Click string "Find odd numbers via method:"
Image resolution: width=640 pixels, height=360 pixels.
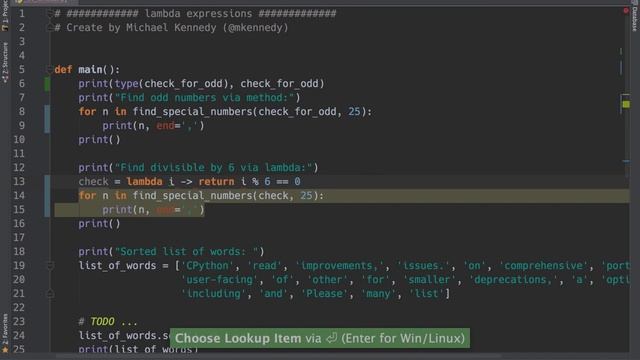coord(204,98)
